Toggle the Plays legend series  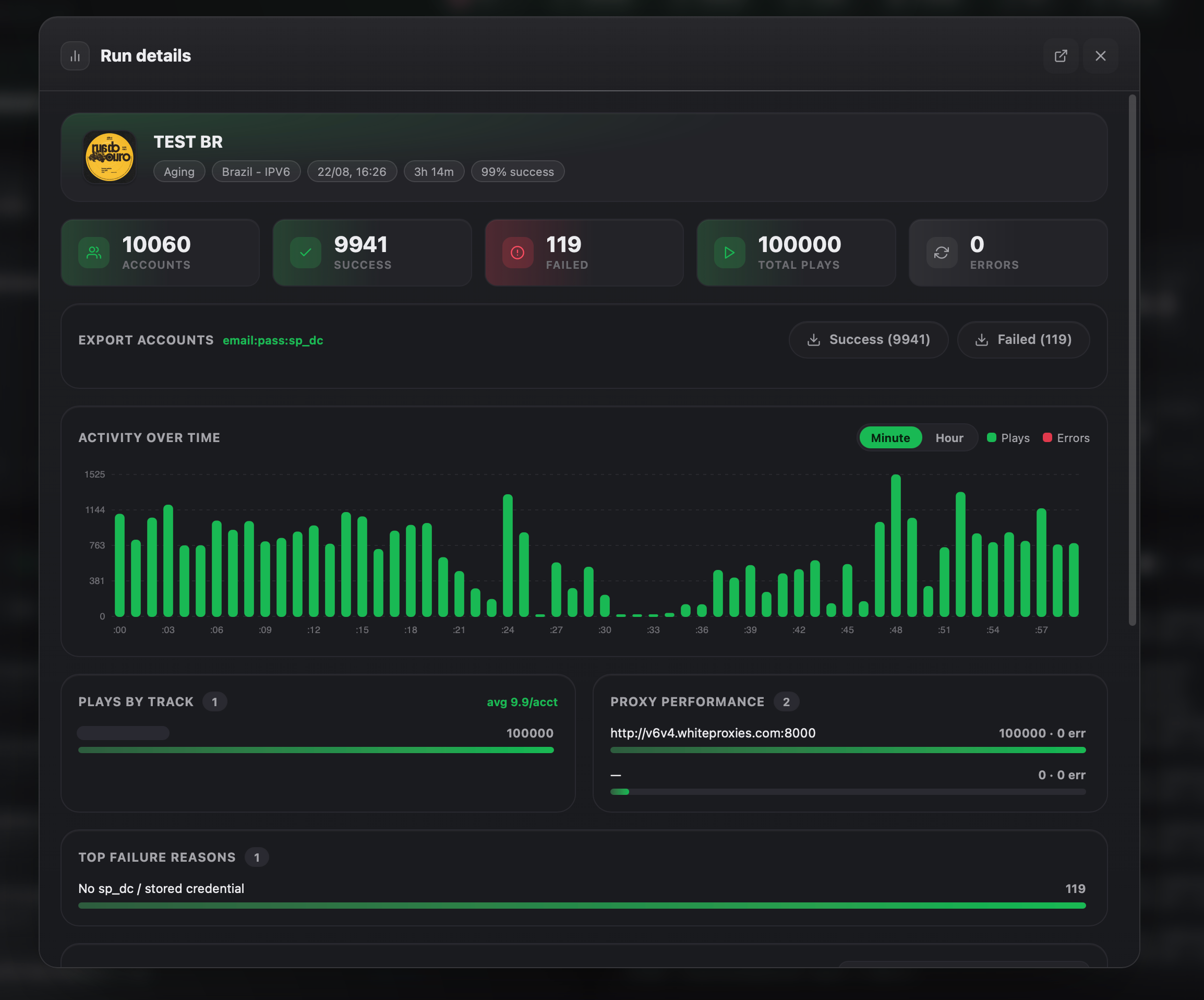tap(1008, 438)
